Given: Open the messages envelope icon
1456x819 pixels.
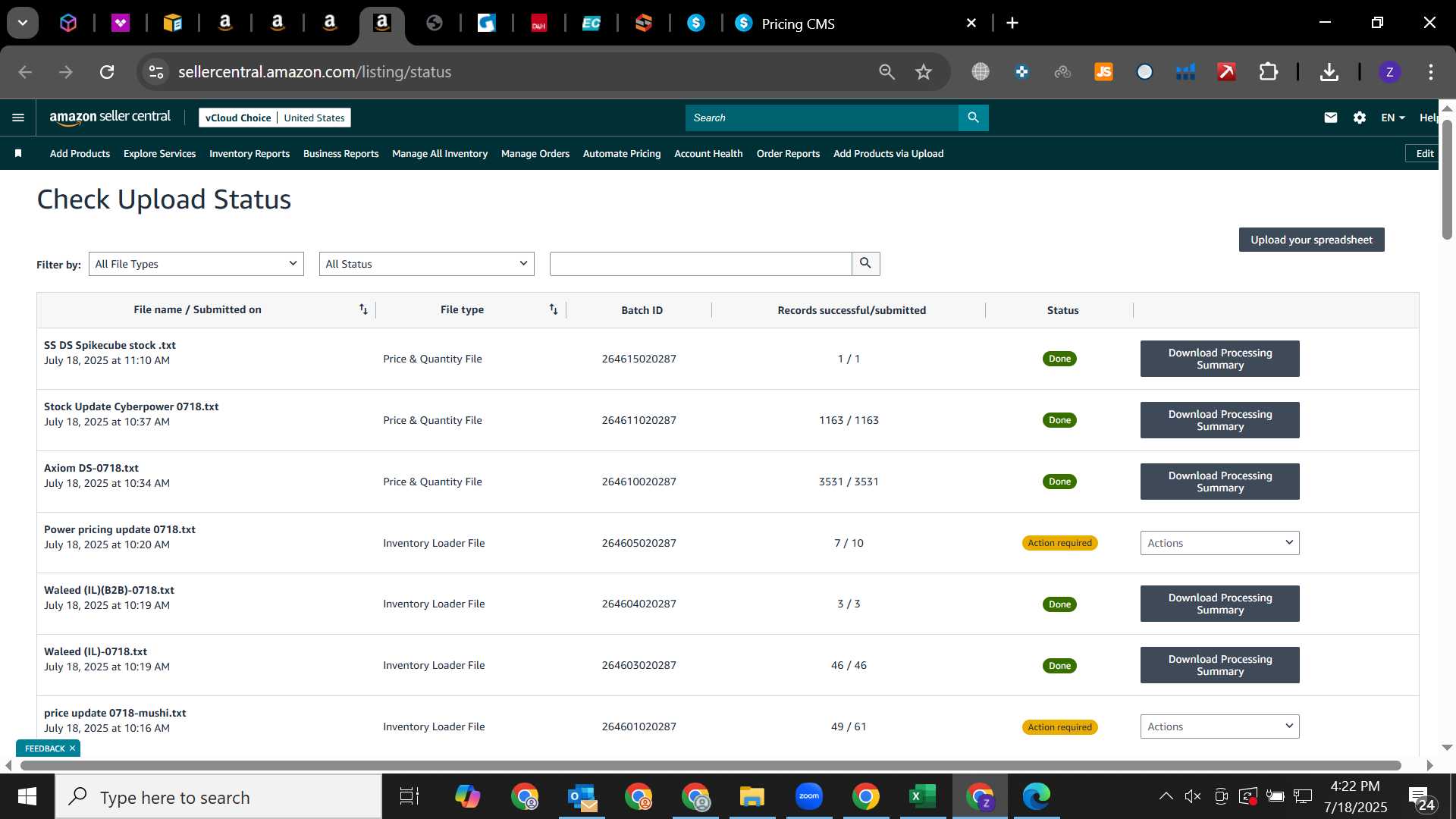Looking at the screenshot, I should coord(1331,118).
